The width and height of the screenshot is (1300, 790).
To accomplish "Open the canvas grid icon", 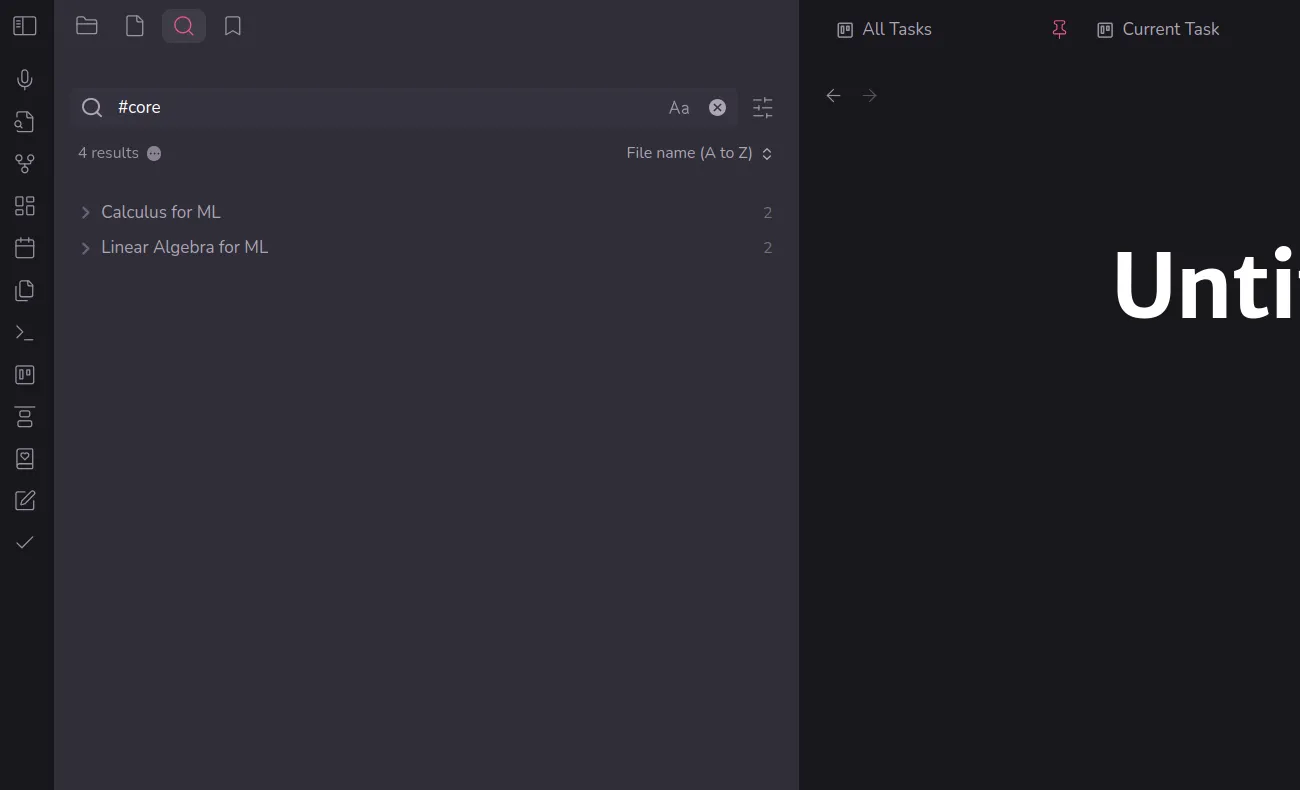I will tap(25, 206).
